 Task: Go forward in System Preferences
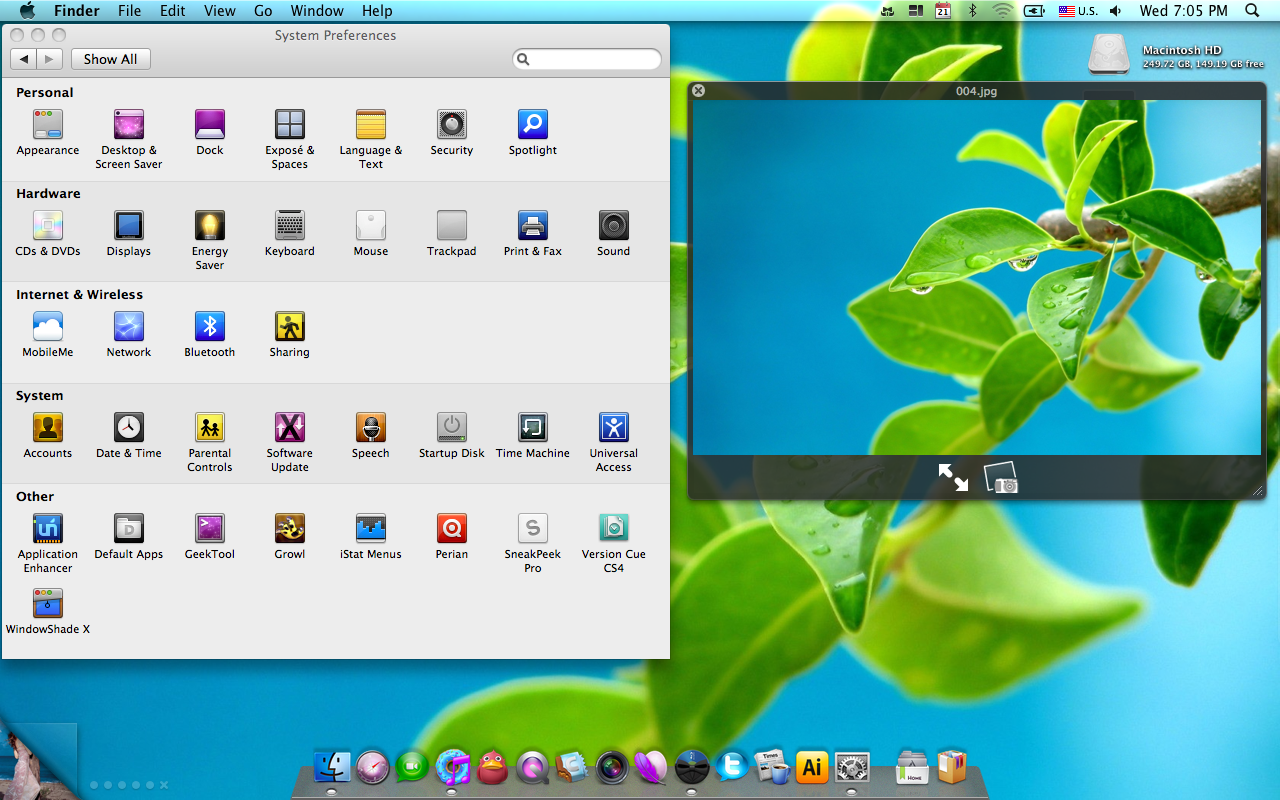click(50, 59)
